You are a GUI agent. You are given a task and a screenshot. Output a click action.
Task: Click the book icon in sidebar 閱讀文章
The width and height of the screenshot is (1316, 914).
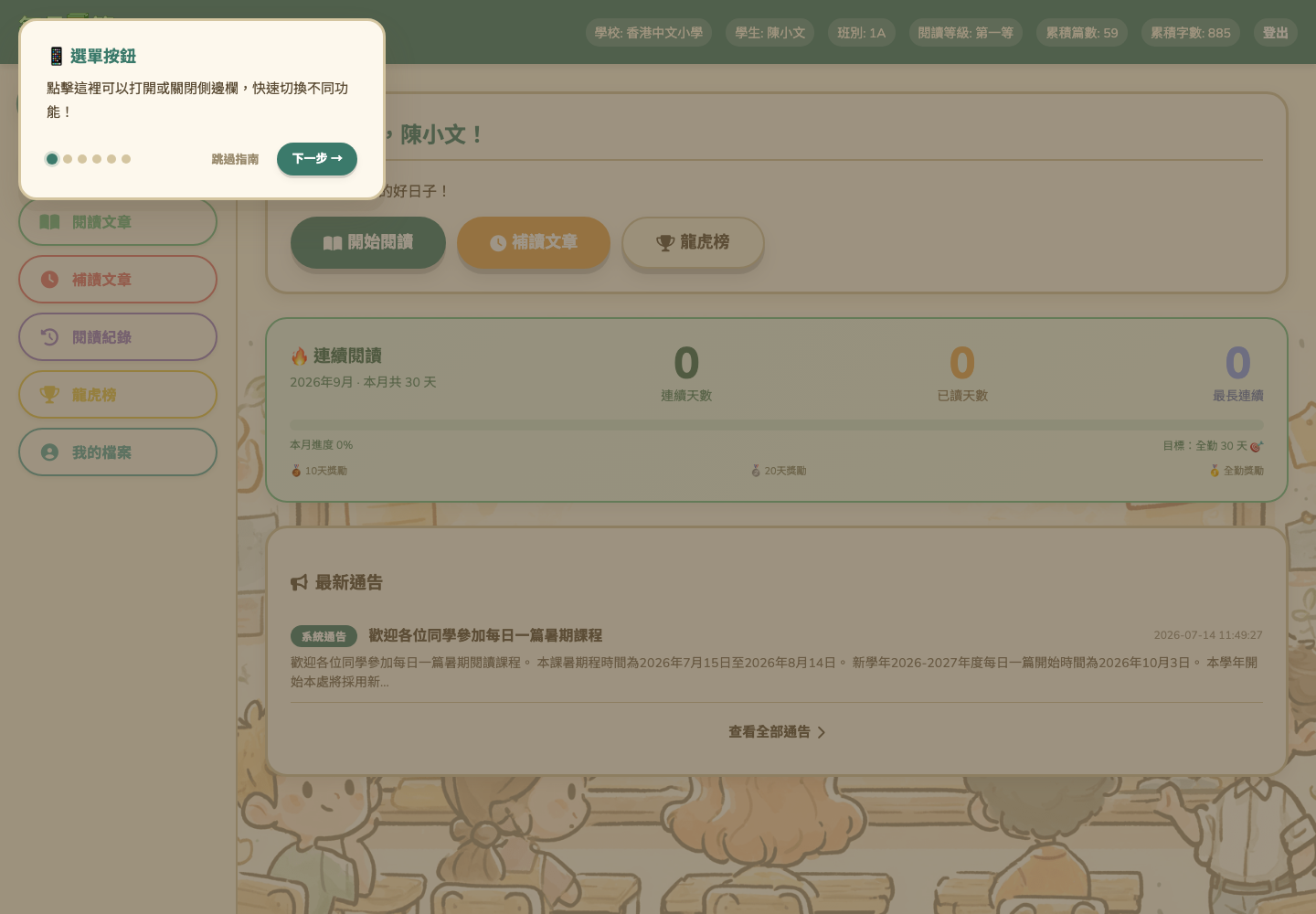click(x=49, y=222)
